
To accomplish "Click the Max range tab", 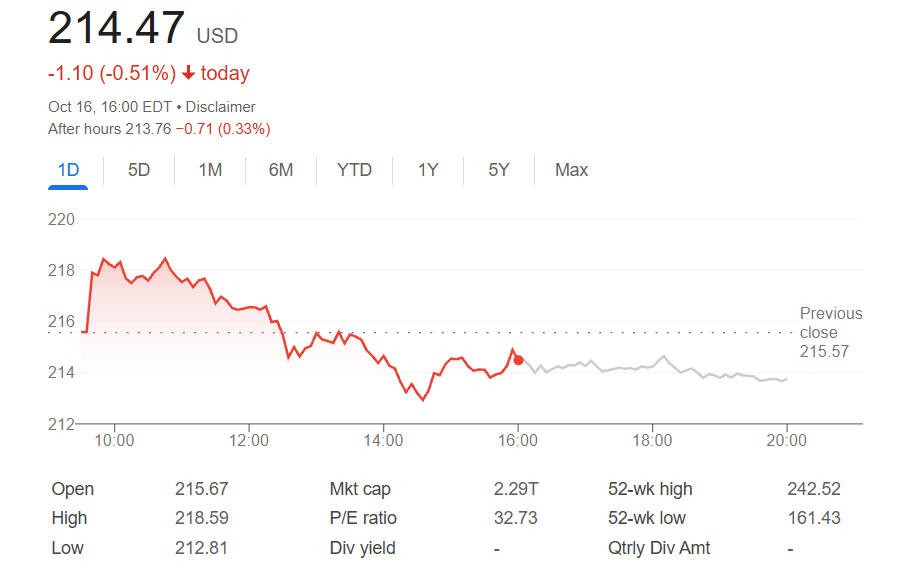I will point(571,170).
